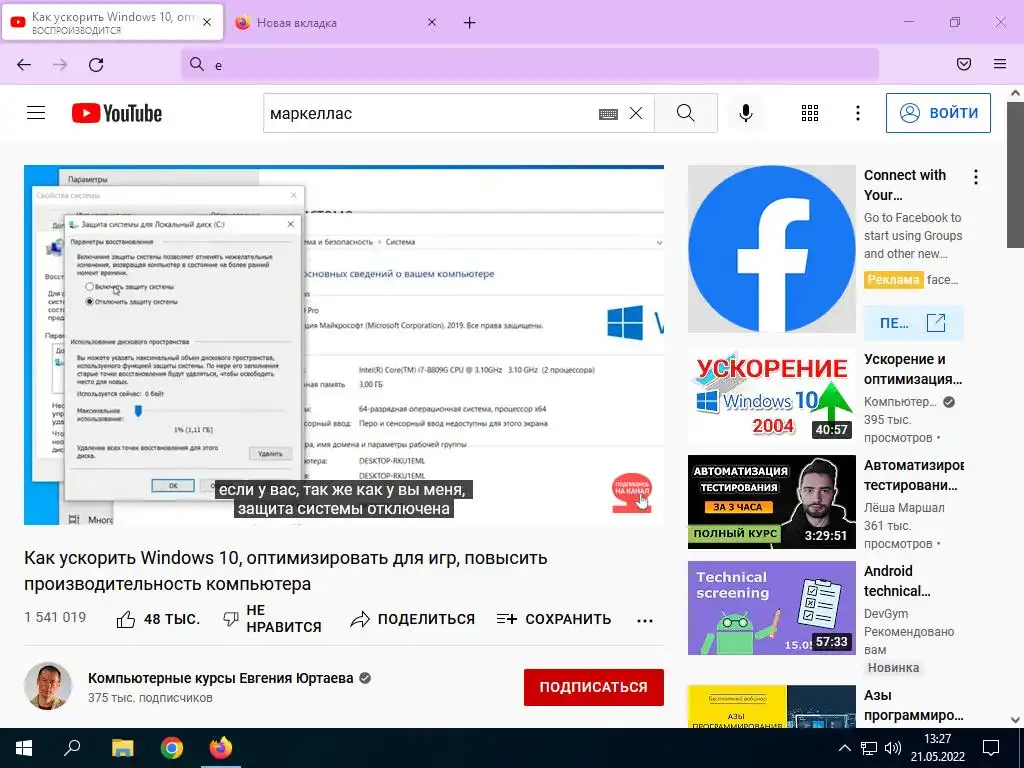This screenshot has width=1024, height=768.
Task: Like the video with thumbs up
Action: pyautogui.click(x=158, y=619)
